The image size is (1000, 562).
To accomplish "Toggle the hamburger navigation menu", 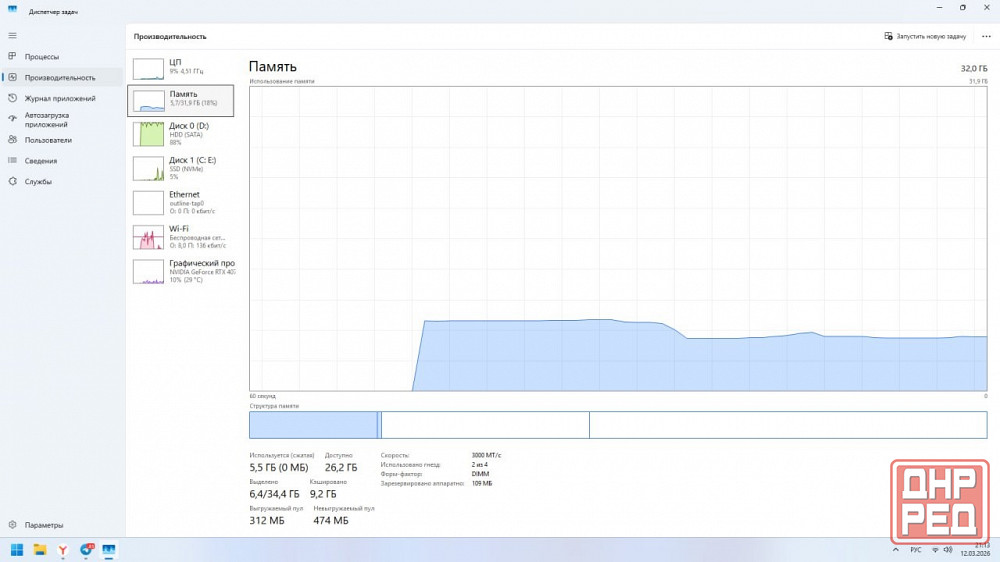I will [x=12, y=35].
